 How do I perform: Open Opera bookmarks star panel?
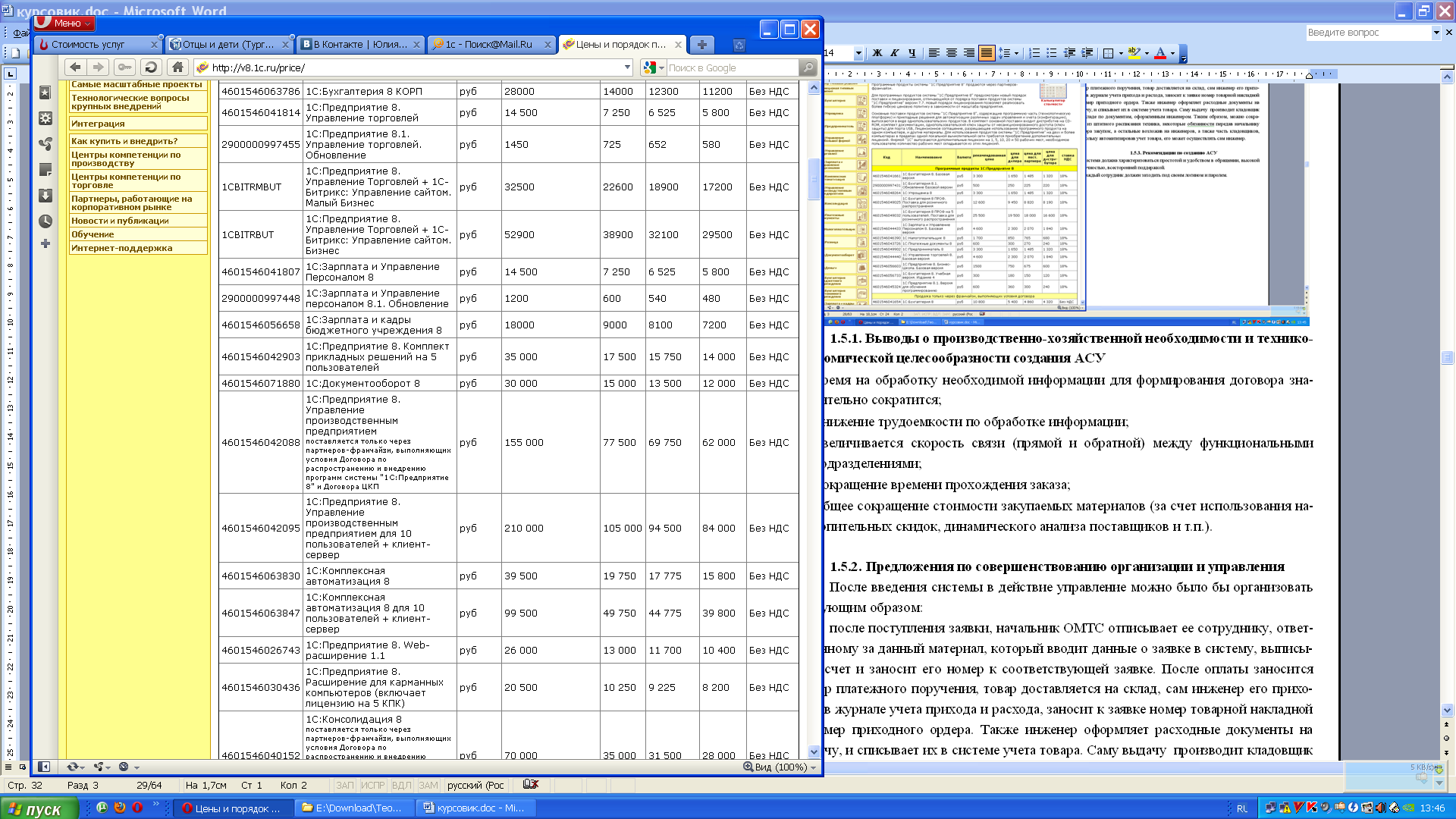coord(45,93)
